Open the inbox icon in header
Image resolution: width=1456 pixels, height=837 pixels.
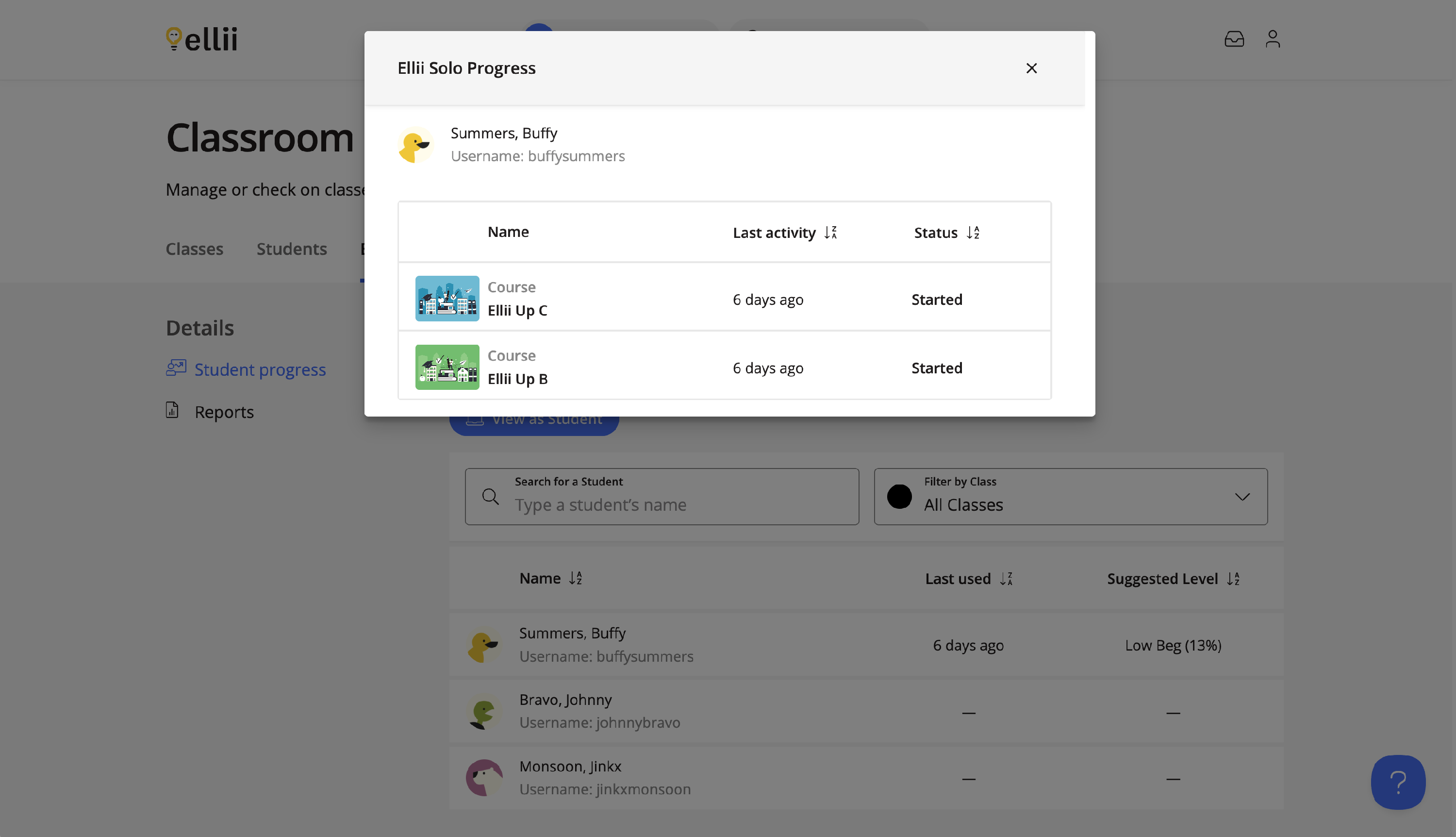tap(1234, 39)
